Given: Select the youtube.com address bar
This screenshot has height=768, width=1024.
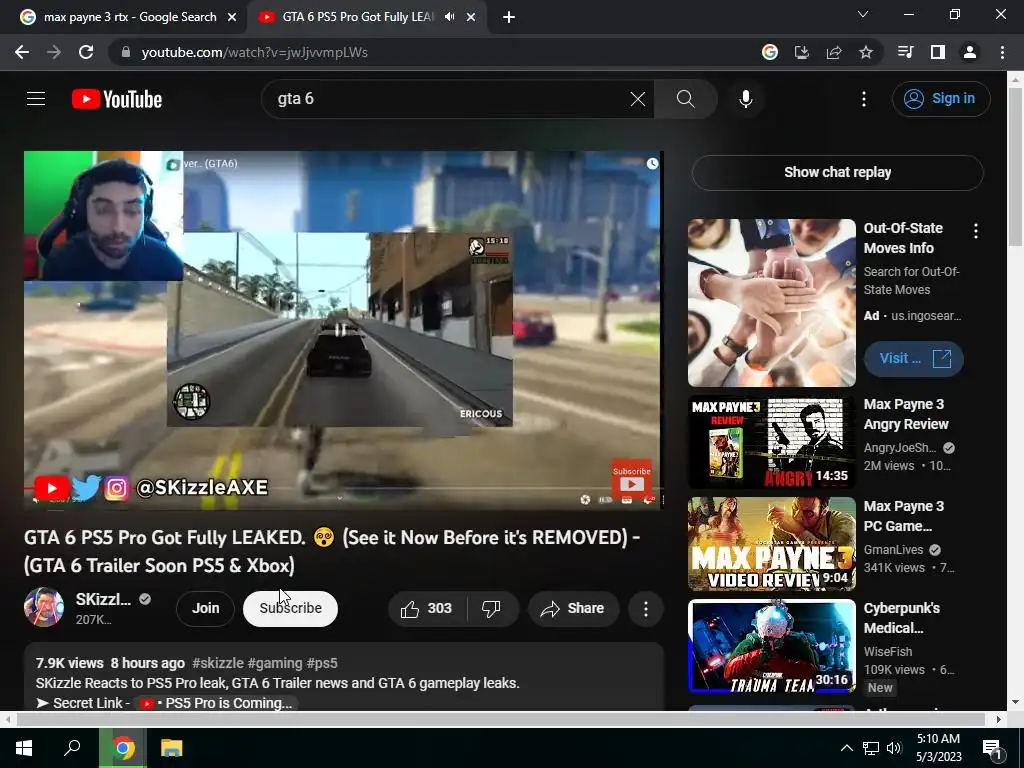Looking at the screenshot, I should pyautogui.click(x=431, y=52).
